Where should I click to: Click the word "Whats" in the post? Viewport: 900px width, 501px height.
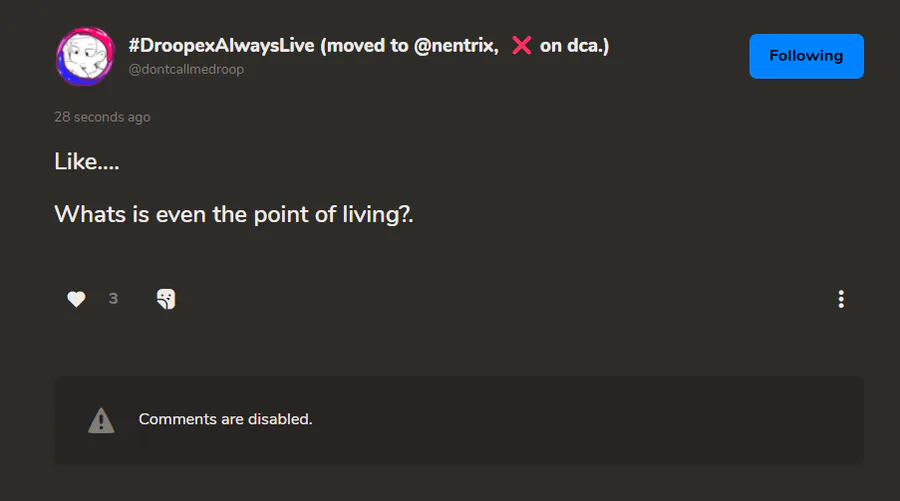coord(90,214)
